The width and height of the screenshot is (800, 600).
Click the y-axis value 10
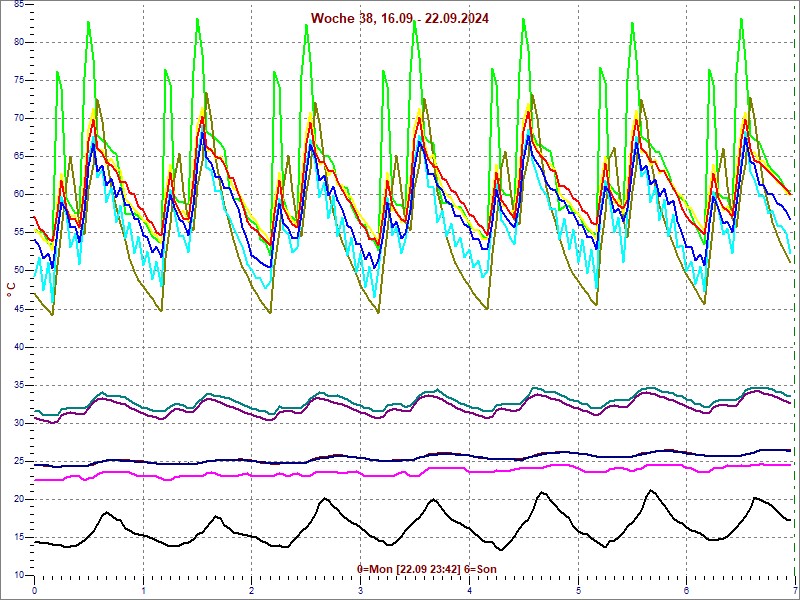pos(18,575)
